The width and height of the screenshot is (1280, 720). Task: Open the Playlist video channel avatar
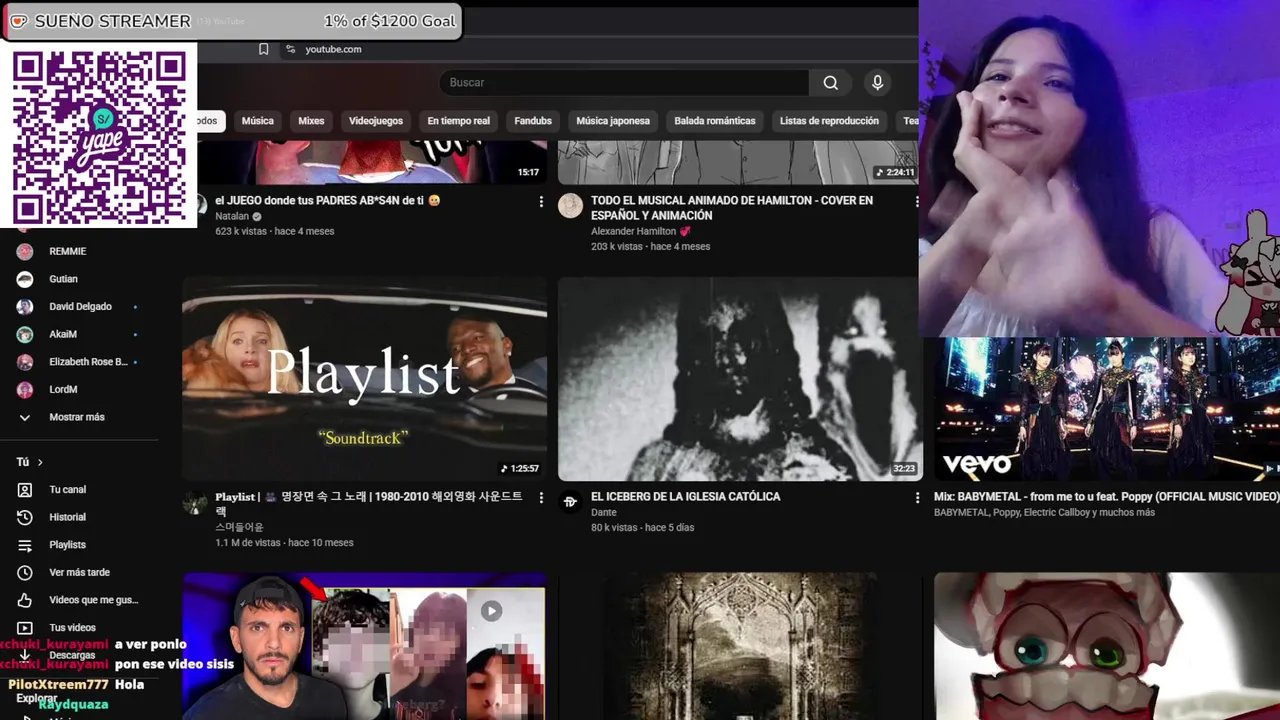point(195,502)
